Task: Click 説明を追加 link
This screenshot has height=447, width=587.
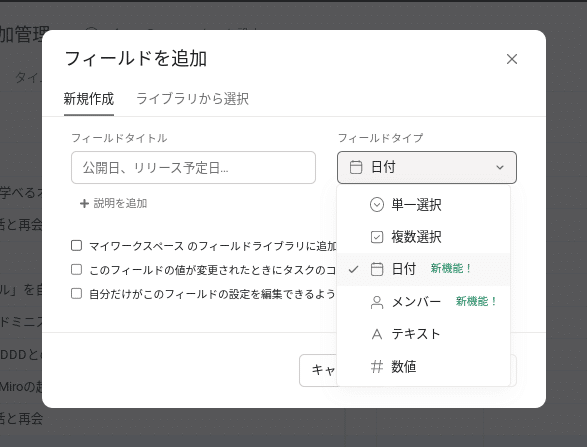Action: 120,203
